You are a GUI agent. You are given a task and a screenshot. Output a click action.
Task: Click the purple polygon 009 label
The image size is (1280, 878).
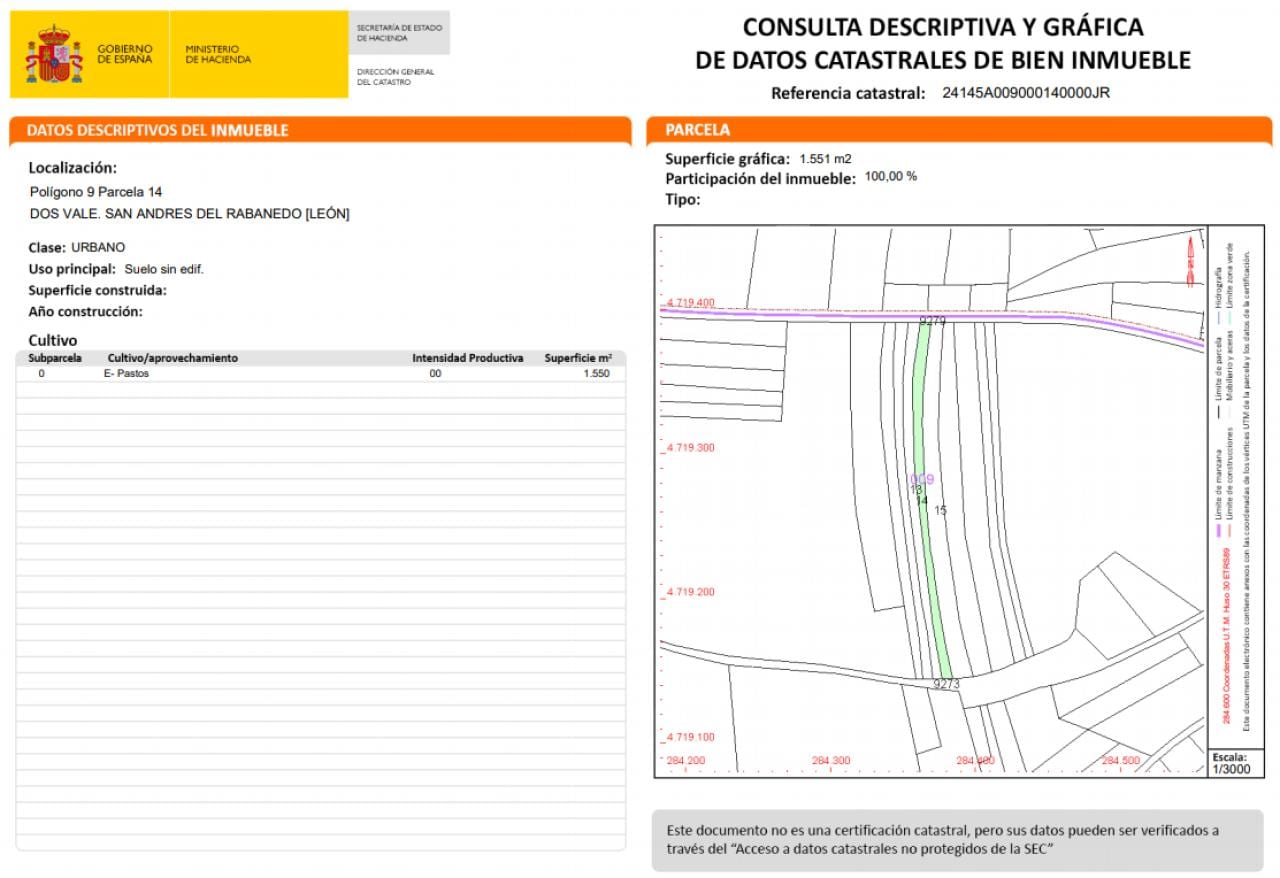tap(922, 480)
